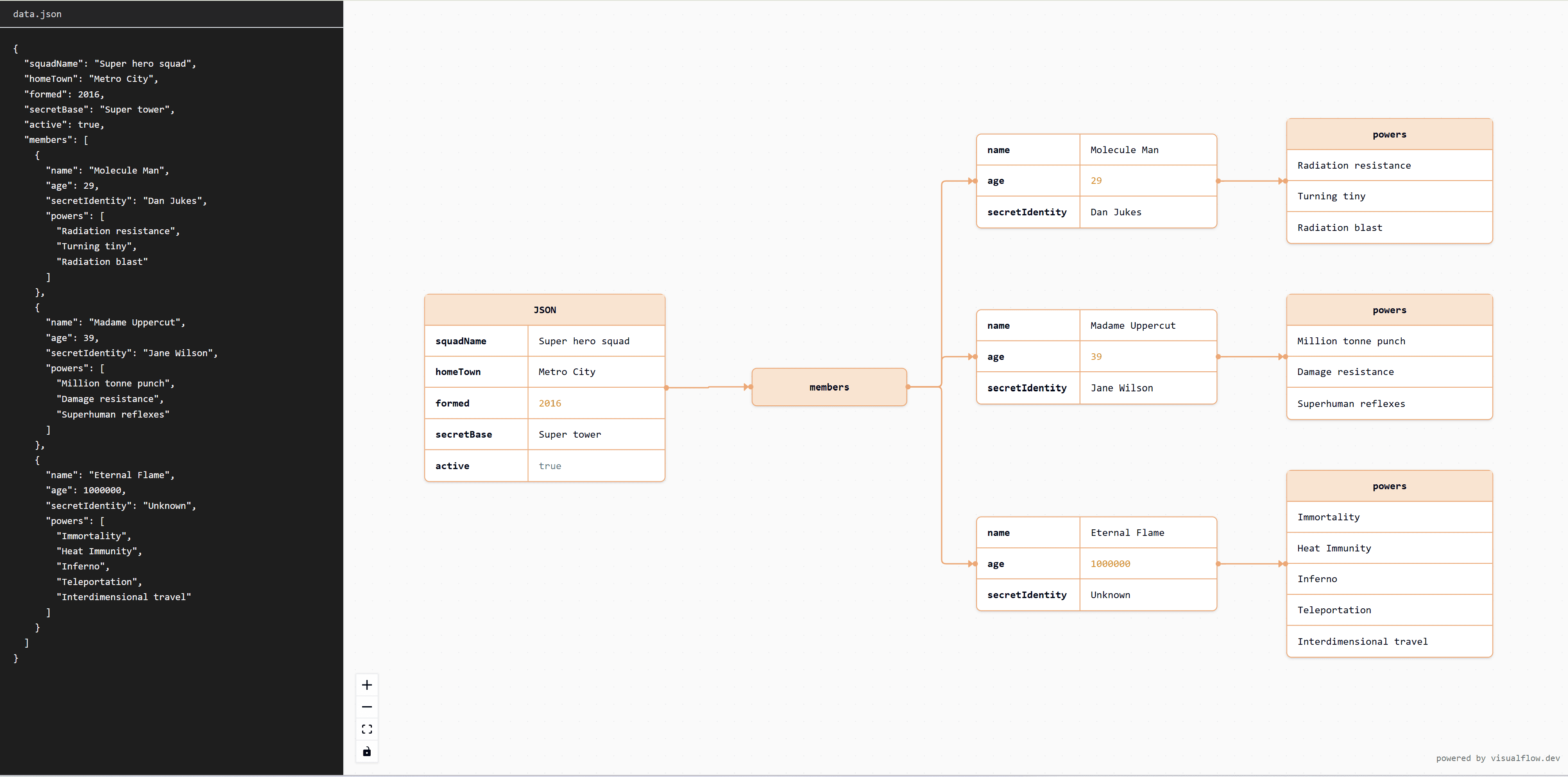Click the 'Superhuman reflexes' power row

[1389, 403]
